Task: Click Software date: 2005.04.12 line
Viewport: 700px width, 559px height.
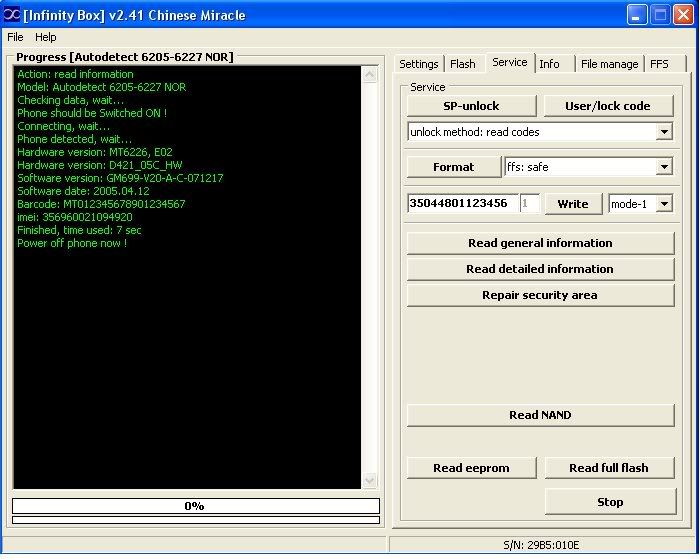Action: (83, 192)
